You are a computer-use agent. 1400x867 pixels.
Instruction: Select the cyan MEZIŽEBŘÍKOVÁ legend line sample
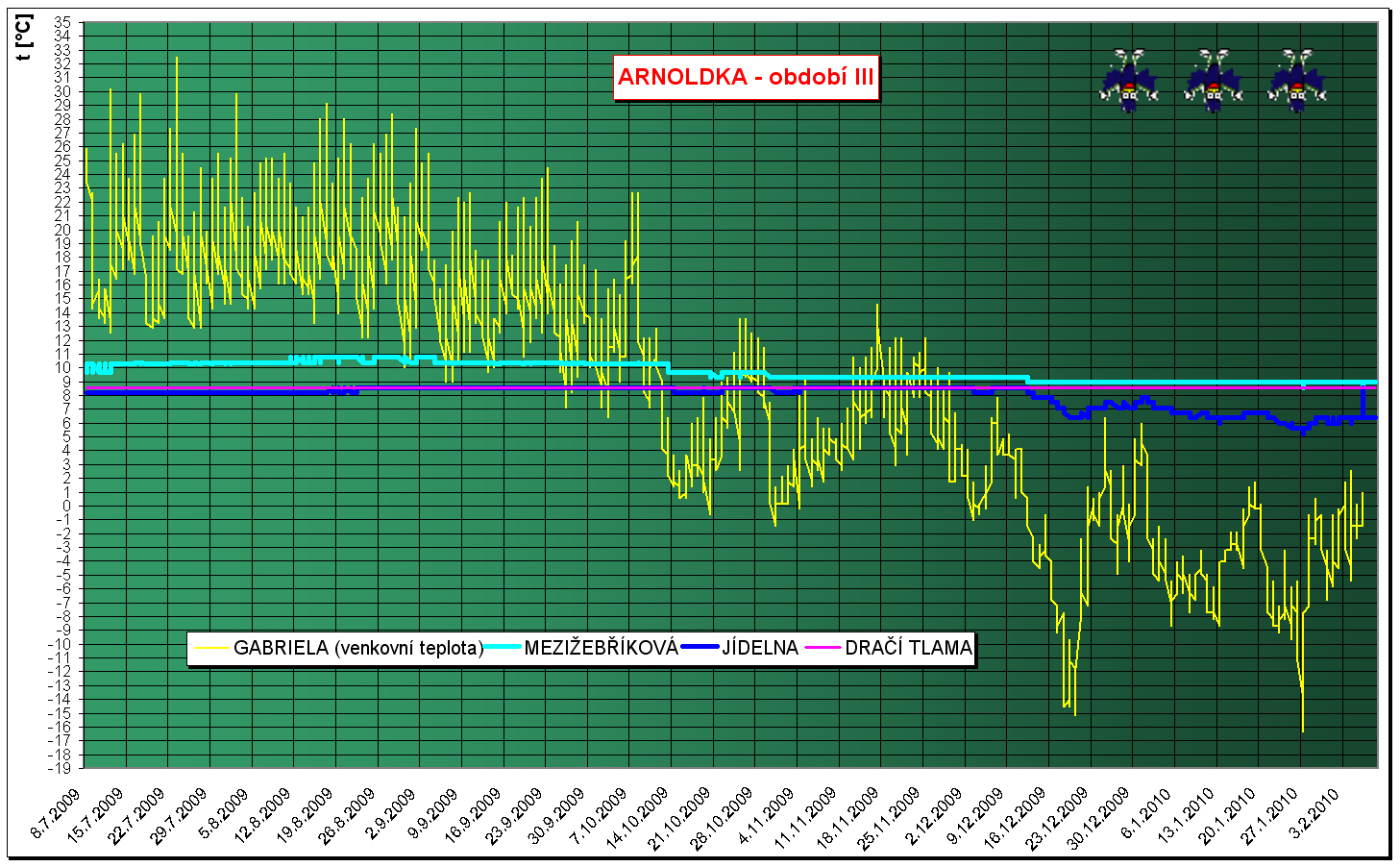pyautogui.click(x=503, y=648)
